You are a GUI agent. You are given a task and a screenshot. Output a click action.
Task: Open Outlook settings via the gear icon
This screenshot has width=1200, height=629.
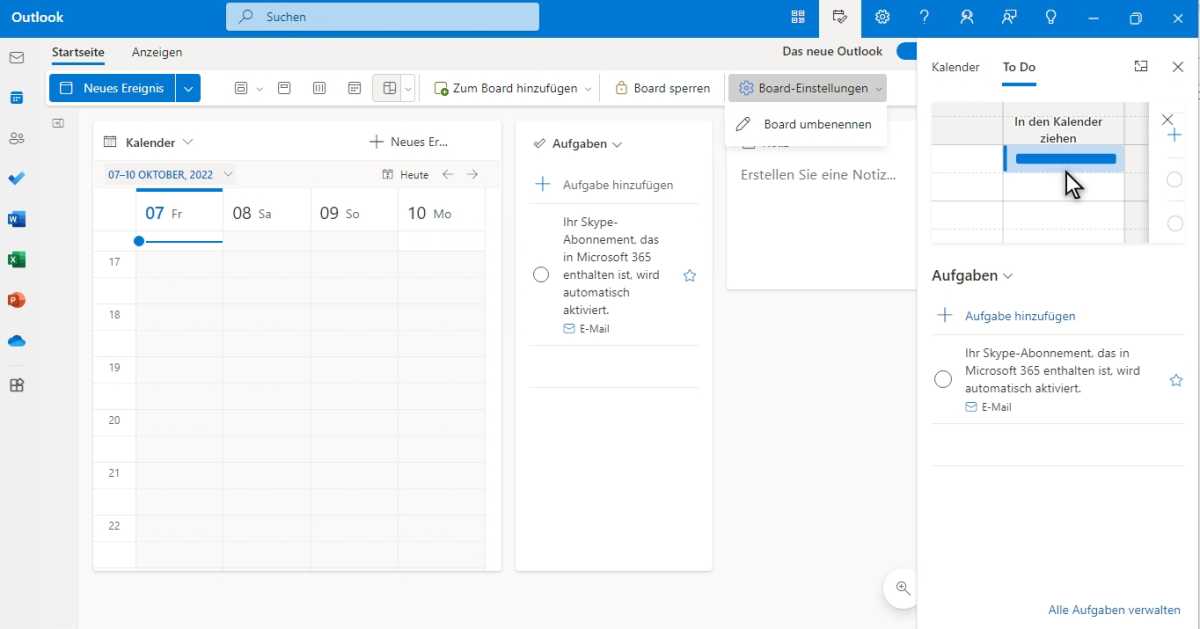(x=882, y=17)
